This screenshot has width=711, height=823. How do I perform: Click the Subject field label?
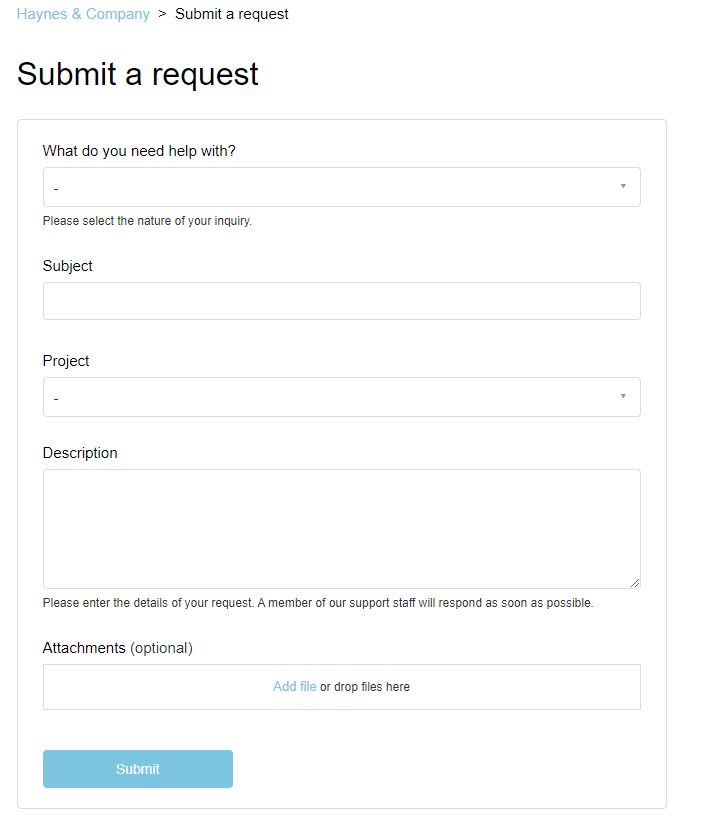tap(68, 266)
